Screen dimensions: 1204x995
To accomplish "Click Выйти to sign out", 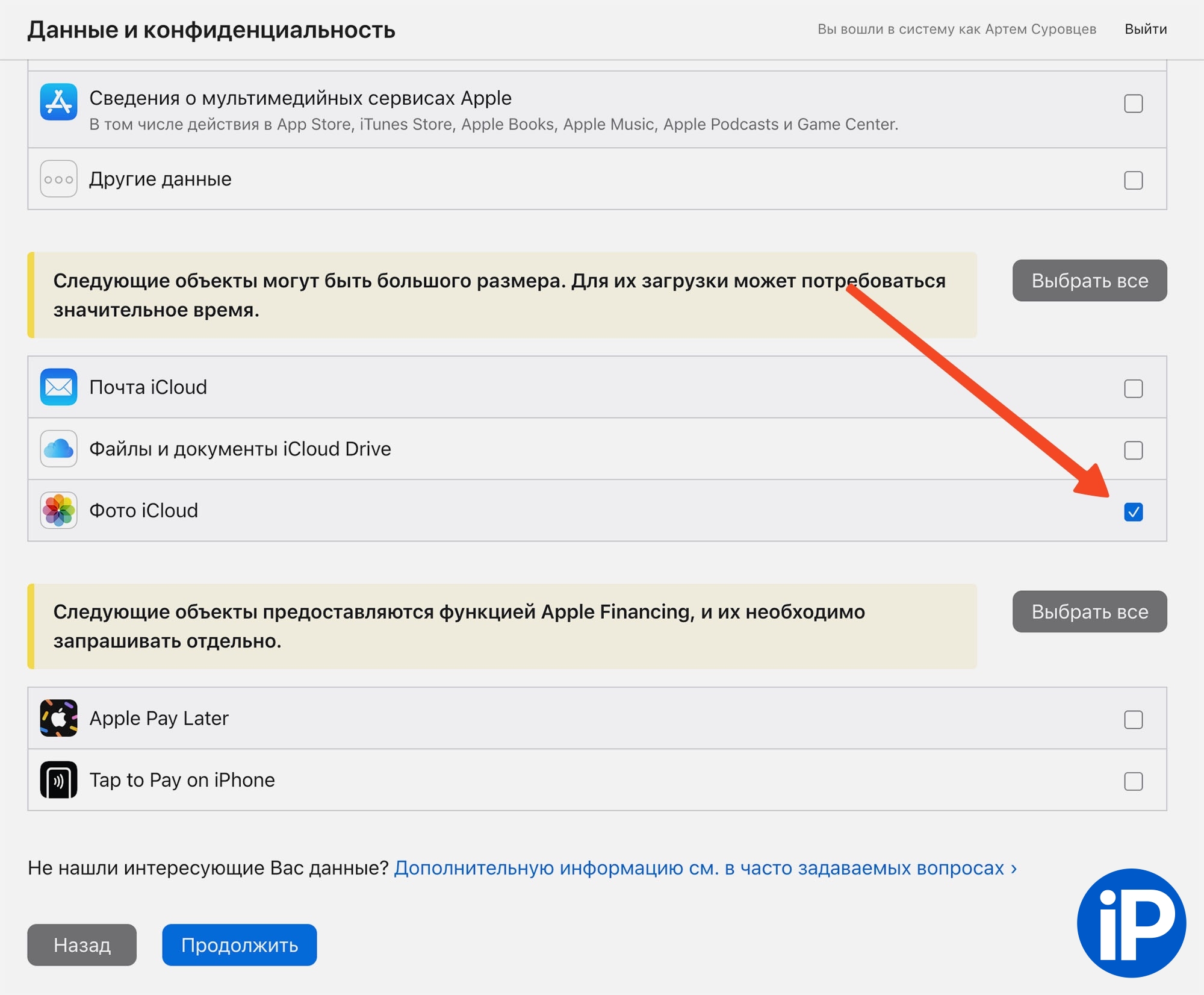I will point(1145,29).
